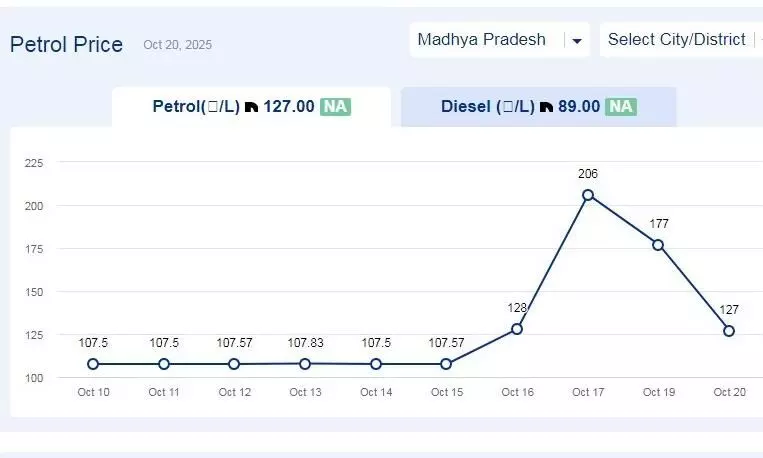This screenshot has width=763, height=458.
Task: Click the Oct 20, 2025 date label
Action: (x=177, y=45)
